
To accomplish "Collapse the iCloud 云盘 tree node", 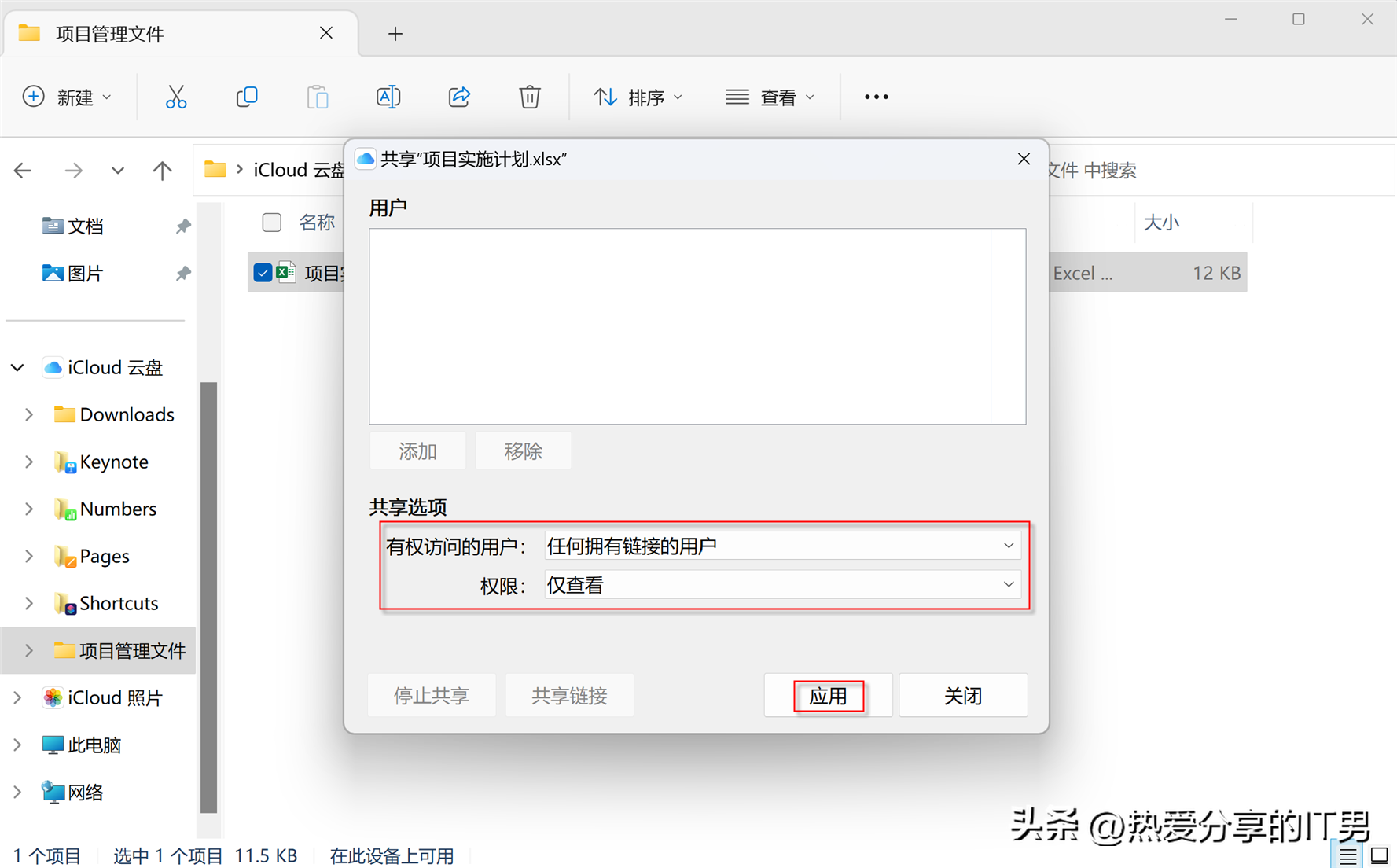I will tap(17, 367).
